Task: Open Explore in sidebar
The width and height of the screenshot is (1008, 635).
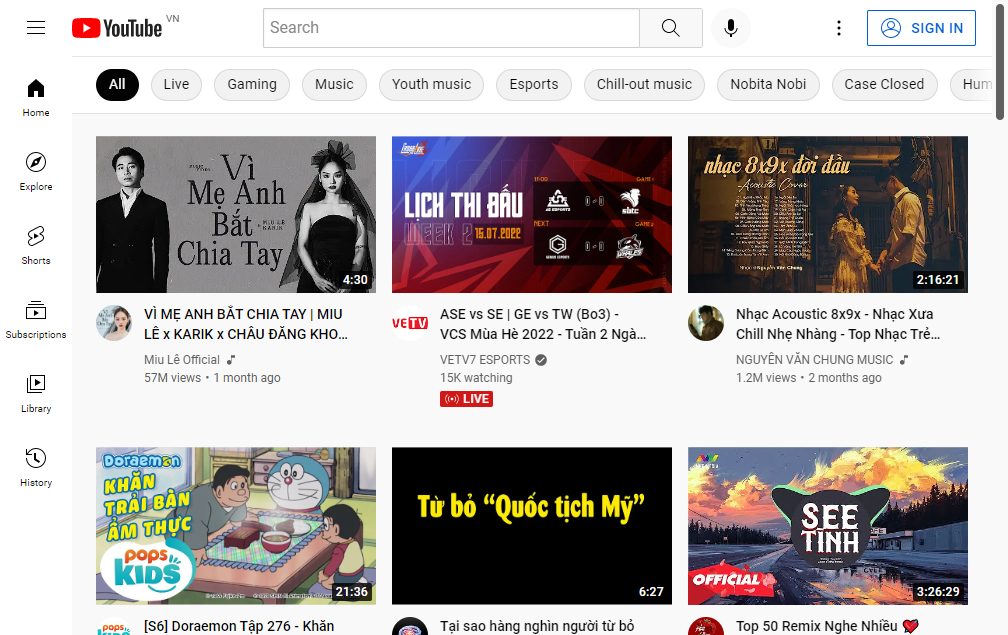Action: coord(36,172)
